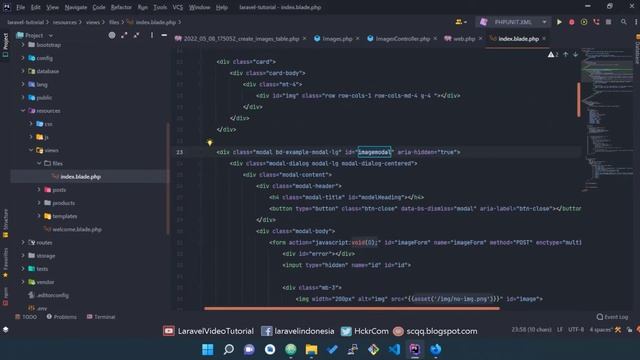The width and height of the screenshot is (640, 360).
Task: Toggle the Favorites tool window side button
Action: click(x=5, y=262)
